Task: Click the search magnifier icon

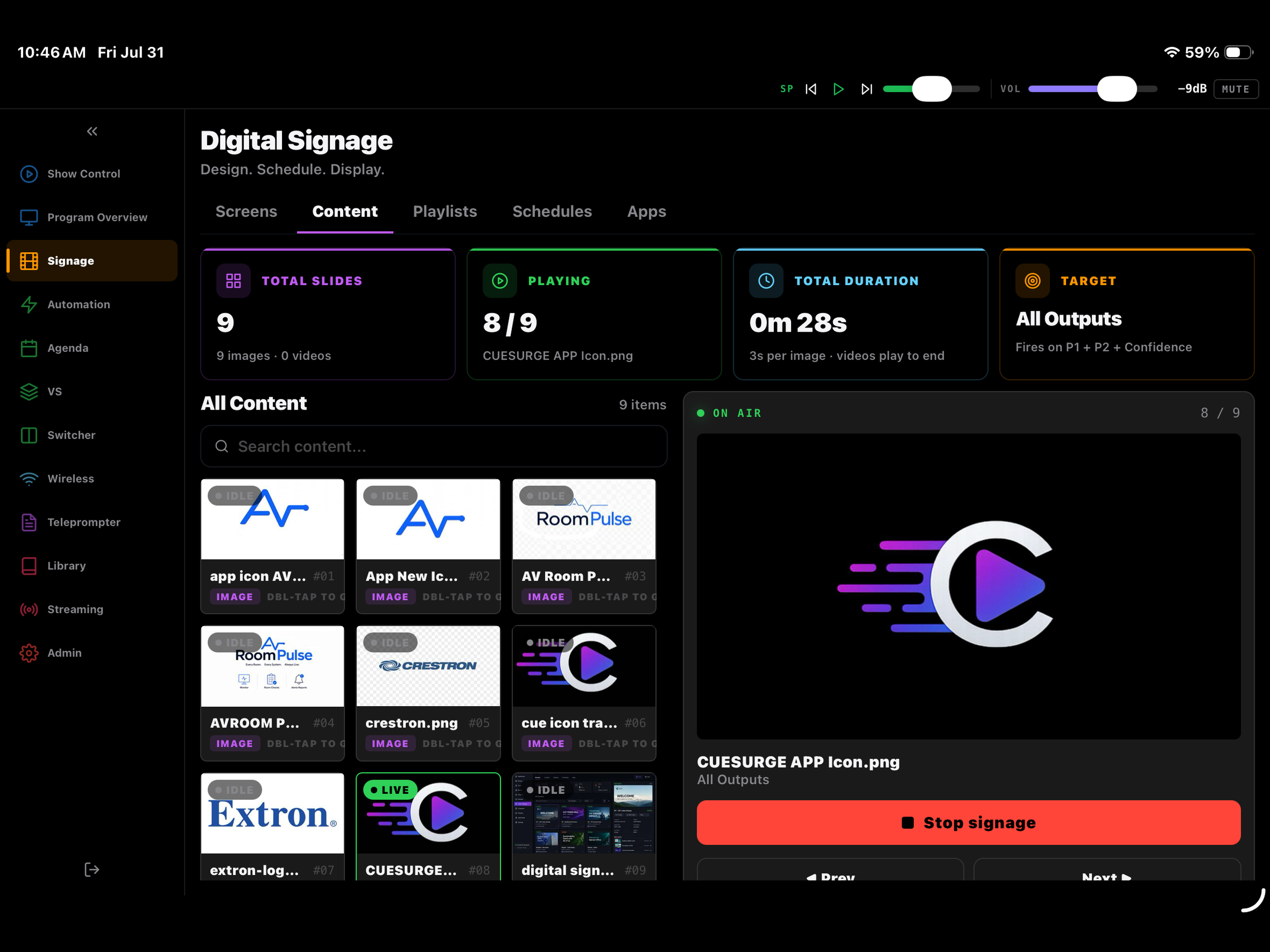Action: pos(222,446)
